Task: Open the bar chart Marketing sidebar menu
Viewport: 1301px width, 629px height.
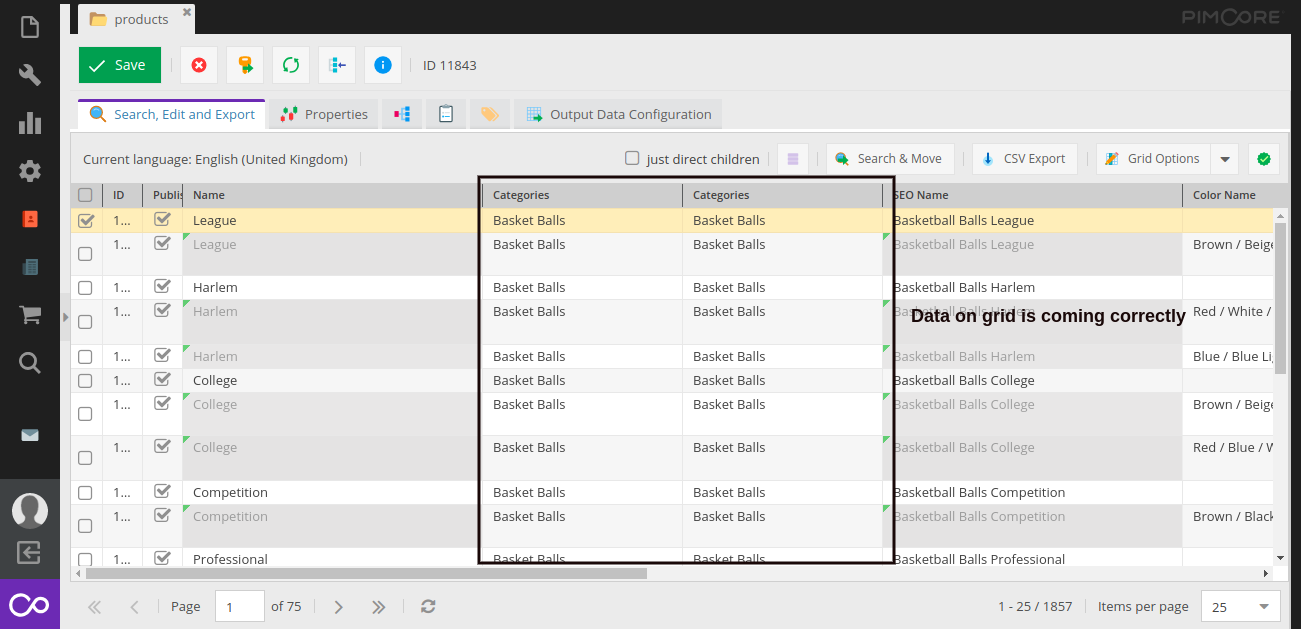Action: (x=30, y=123)
